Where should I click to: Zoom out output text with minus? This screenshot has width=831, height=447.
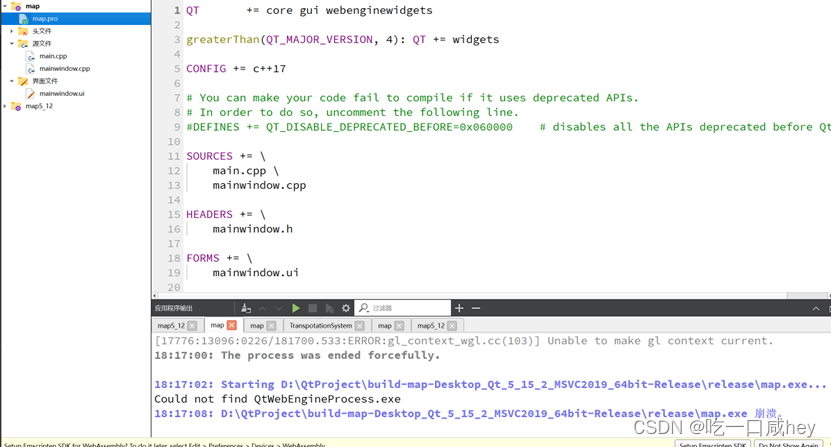click(x=476, y=308)
